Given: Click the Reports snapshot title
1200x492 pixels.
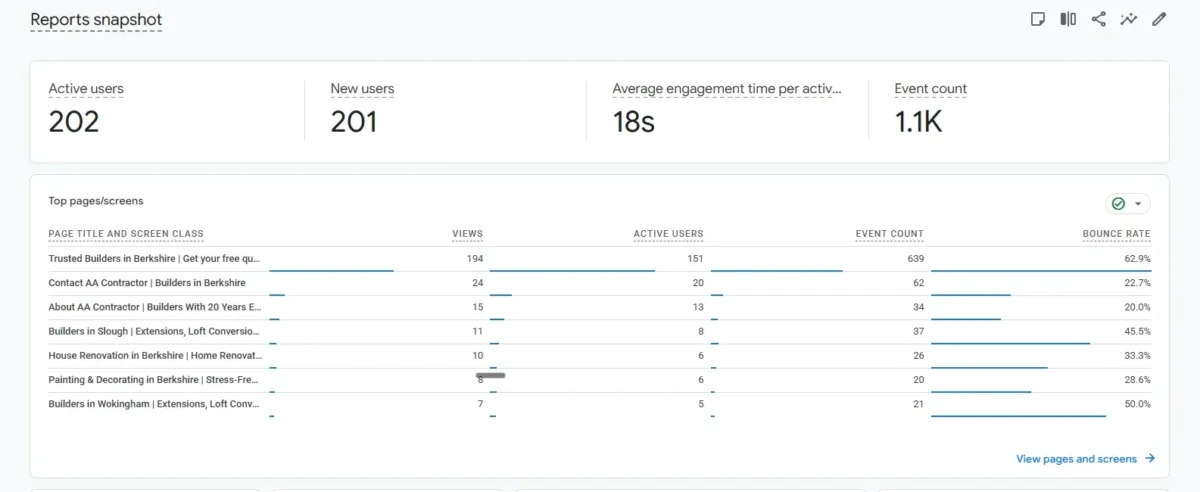Looking at the screenshot, I should [96, 20].
